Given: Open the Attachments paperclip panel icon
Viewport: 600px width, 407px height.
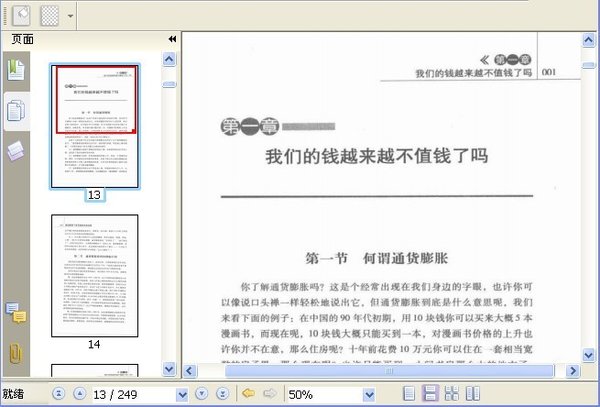Looking at the screenshot, I should pyautogui.click(x=15, y=353).
